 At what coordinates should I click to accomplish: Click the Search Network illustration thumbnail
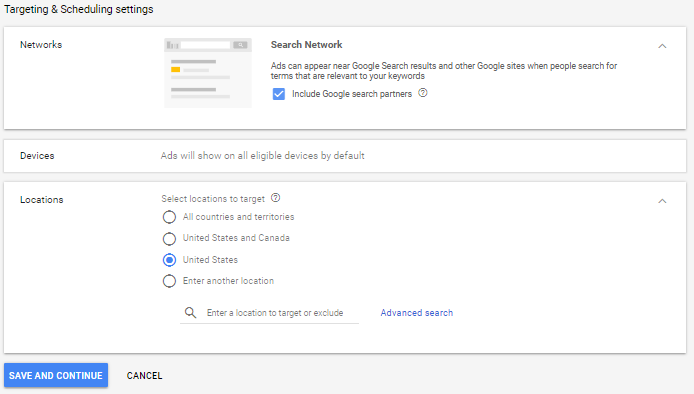click(x=208, y=73)
